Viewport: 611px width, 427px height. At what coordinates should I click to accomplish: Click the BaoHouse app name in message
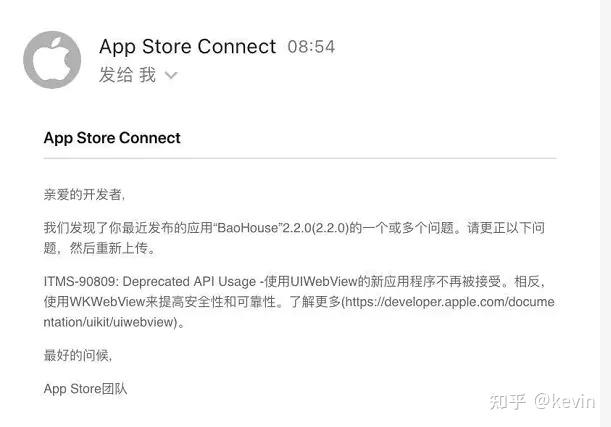point(247,228)
